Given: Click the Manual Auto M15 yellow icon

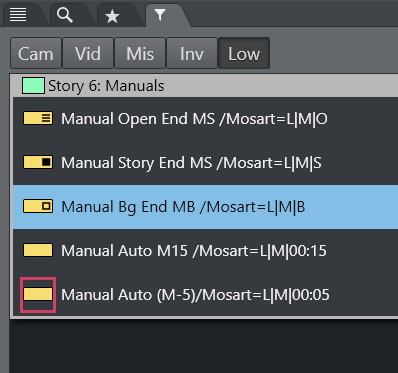Looking at the screenshot, I should pyautogui.click(x=38, y=250).
